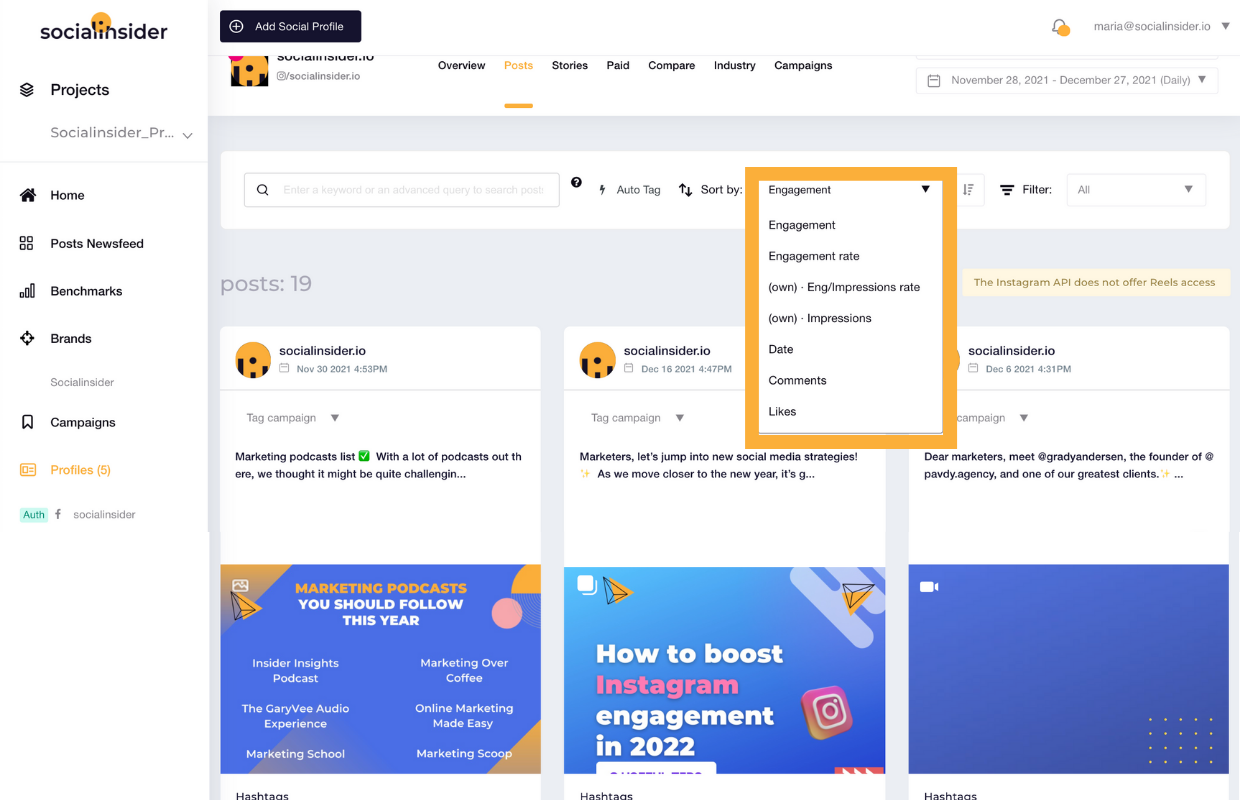The width and height of the screenshot is (1240, 800).
Task: Click the Filter lines icon
Action: (1007, 190)
